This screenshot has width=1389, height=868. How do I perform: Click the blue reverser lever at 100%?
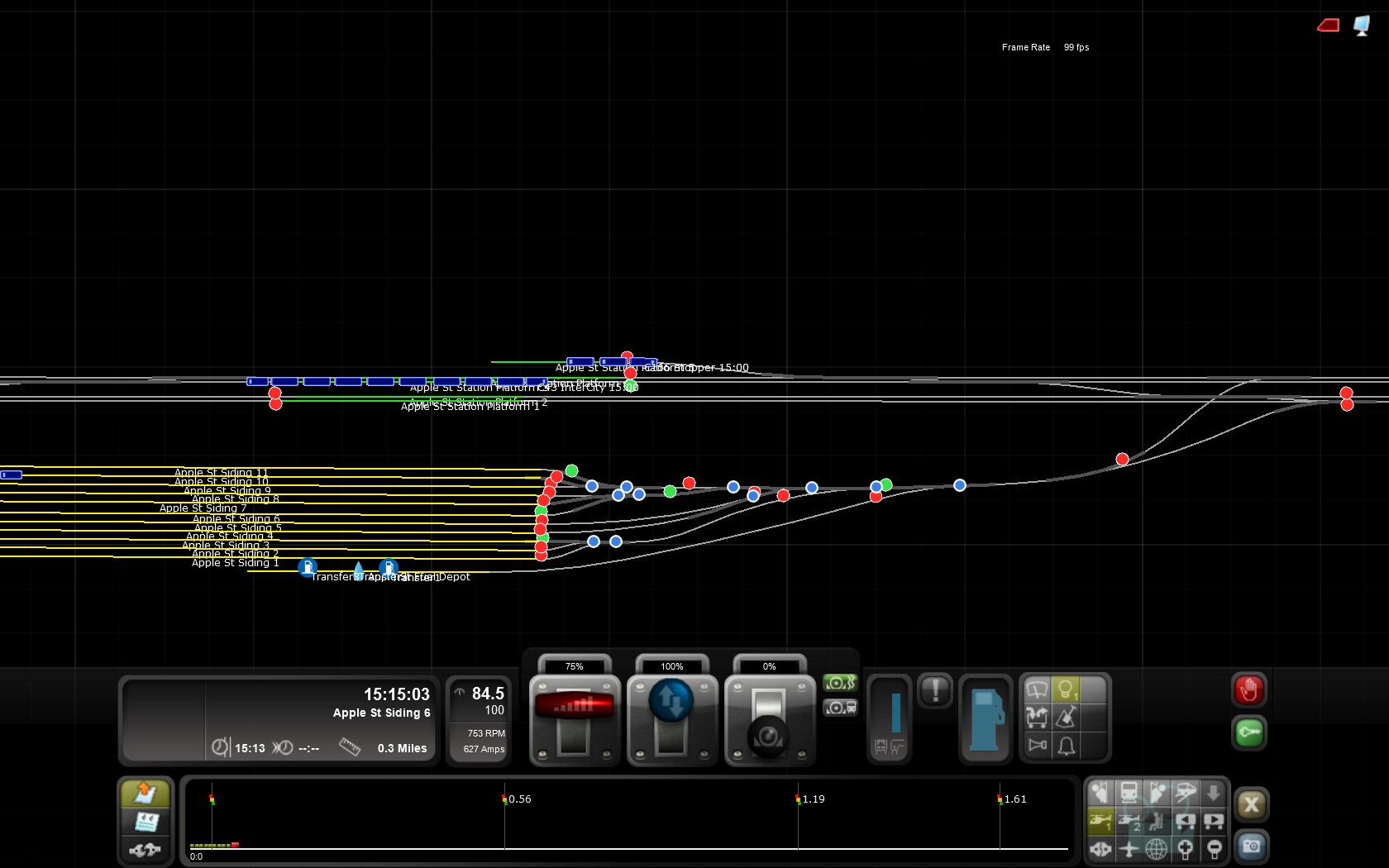(x=671, y=701)
